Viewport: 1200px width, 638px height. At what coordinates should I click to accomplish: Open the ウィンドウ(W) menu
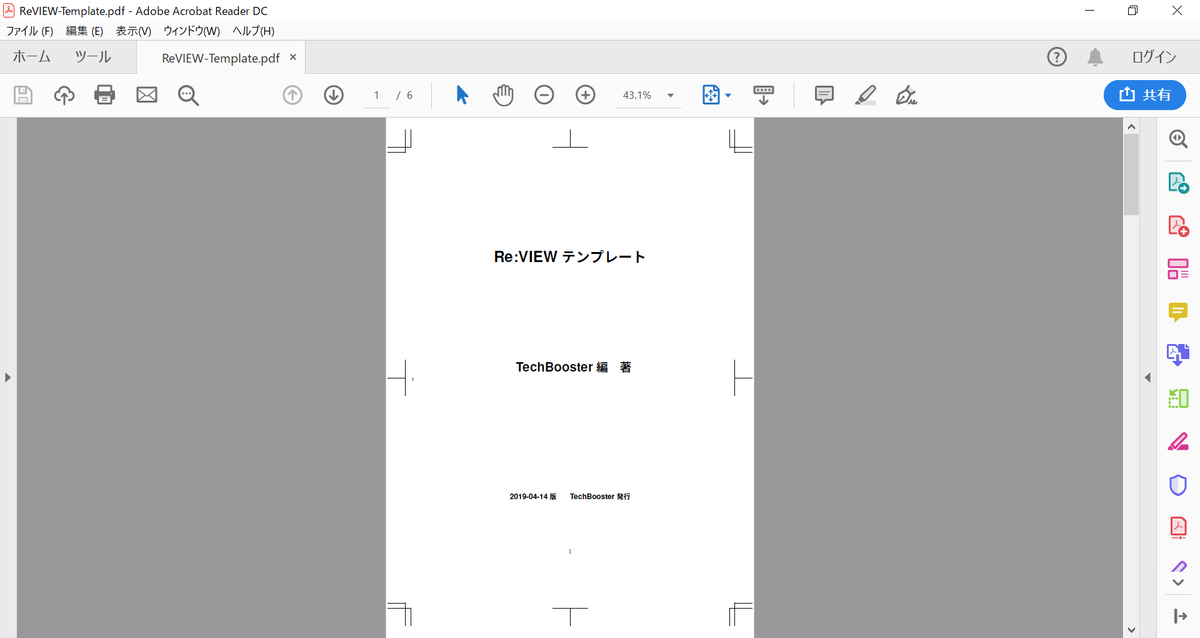(191, 31)
